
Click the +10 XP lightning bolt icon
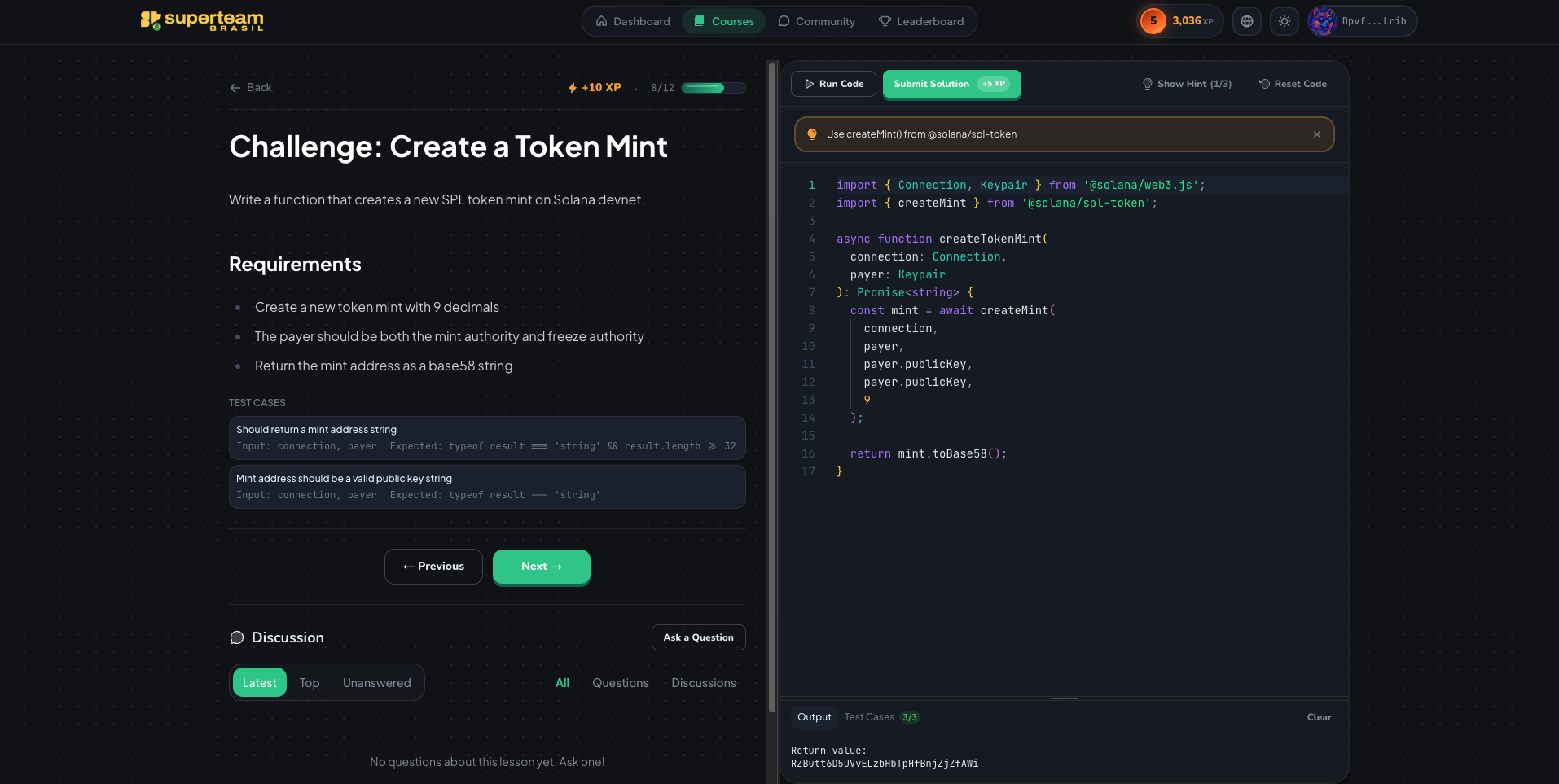point(573,88)
